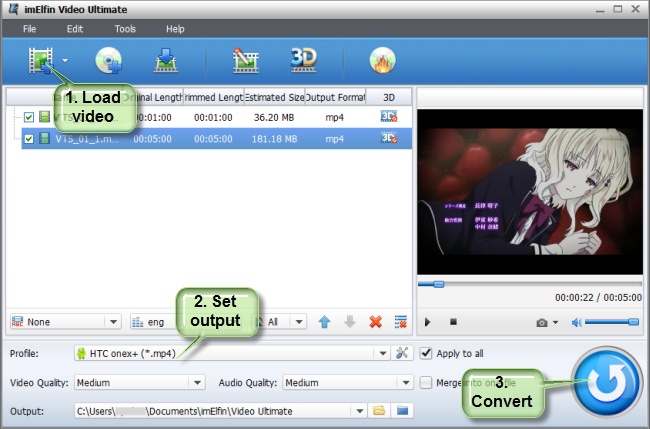Open the File menu
The height and width of the screenshot is (429, 650).
coord(29,29)
